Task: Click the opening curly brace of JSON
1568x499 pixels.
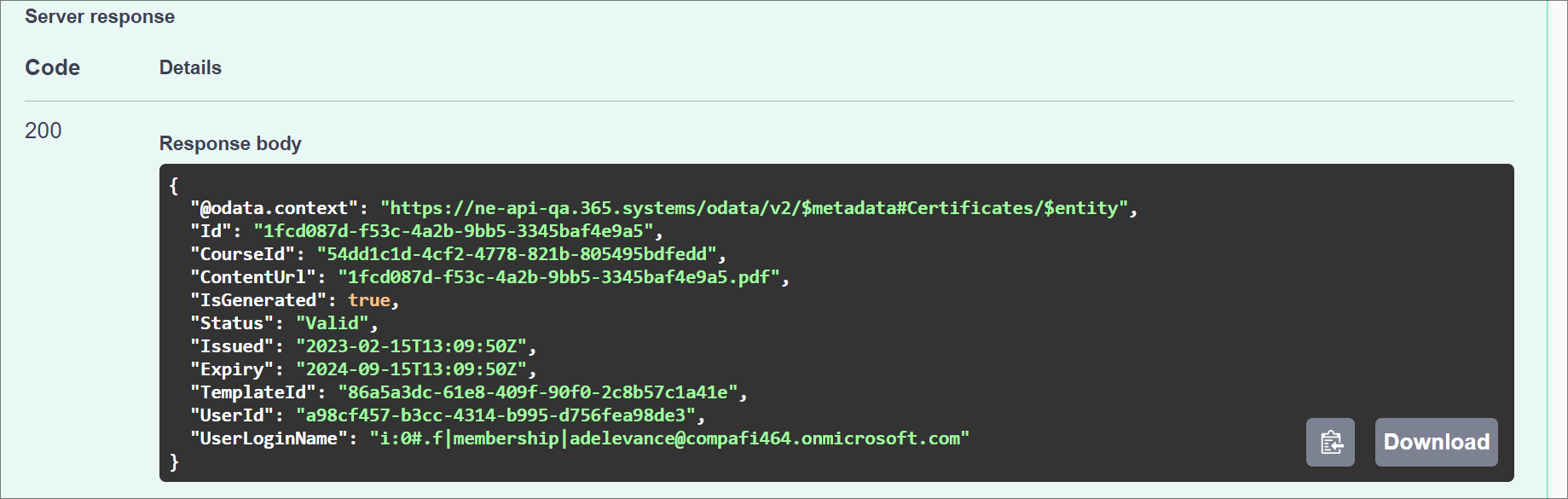Action: click(x=174, y=185)
